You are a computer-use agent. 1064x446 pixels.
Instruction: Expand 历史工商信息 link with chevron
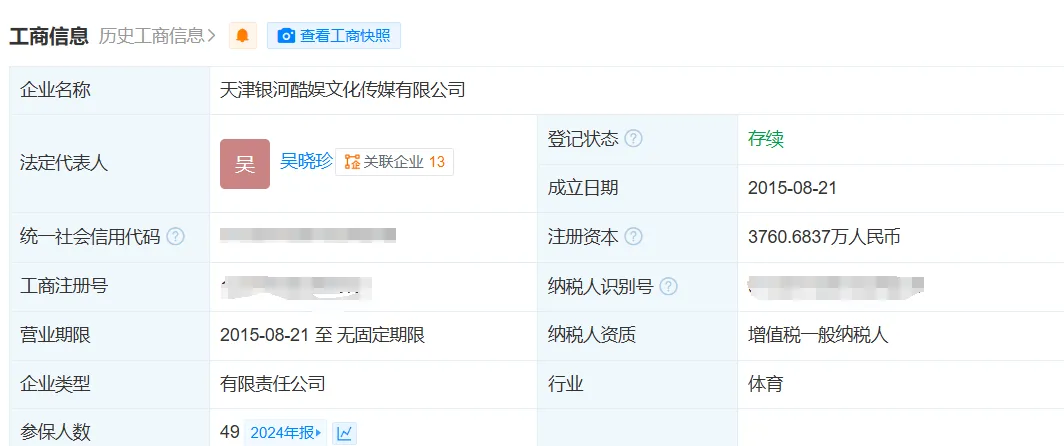click(x=157, y=36)
